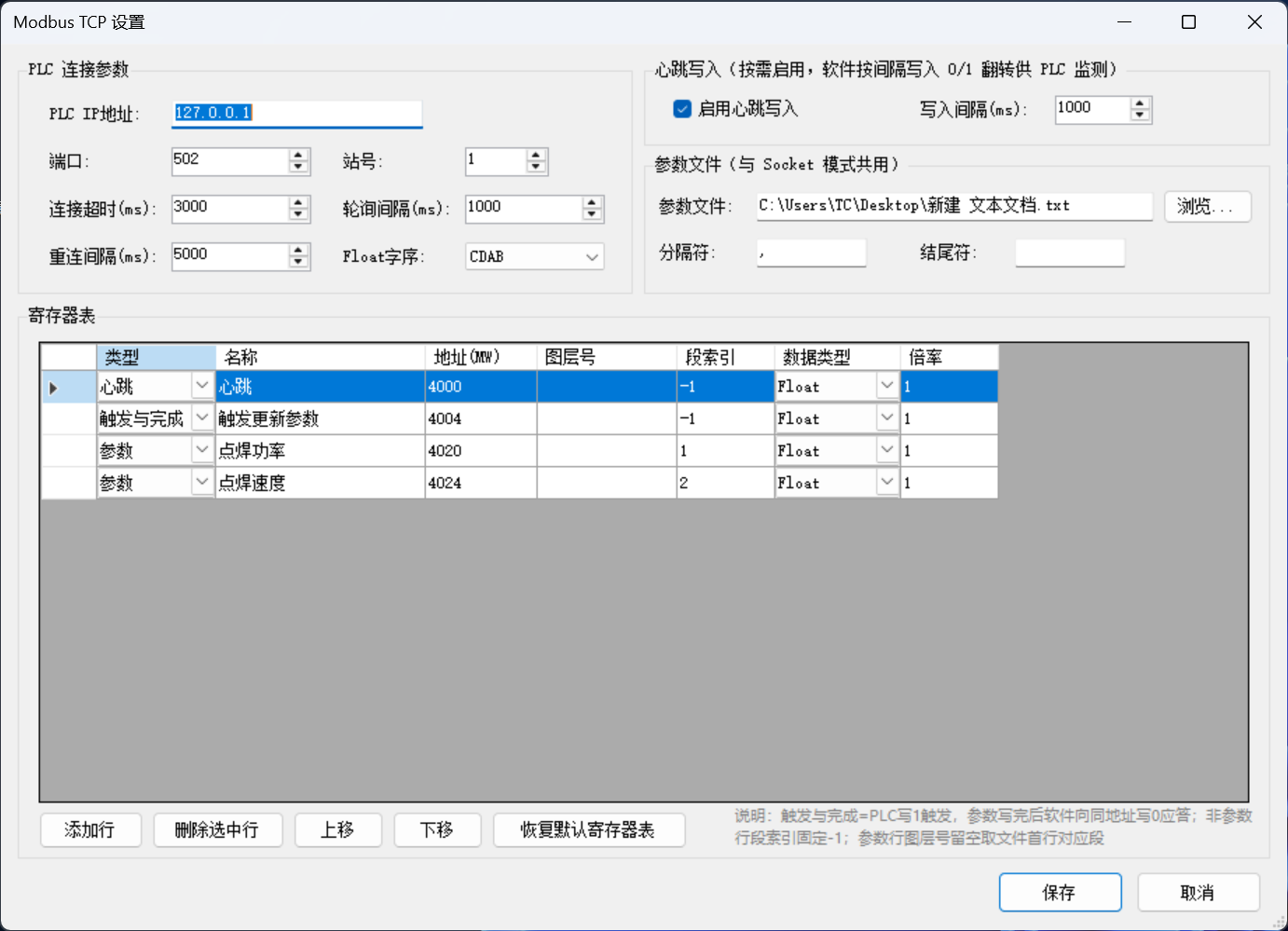Select the address cell 4004
Image resolution: width=1288 pixels, height=931 pixels.
click(481, 418)
